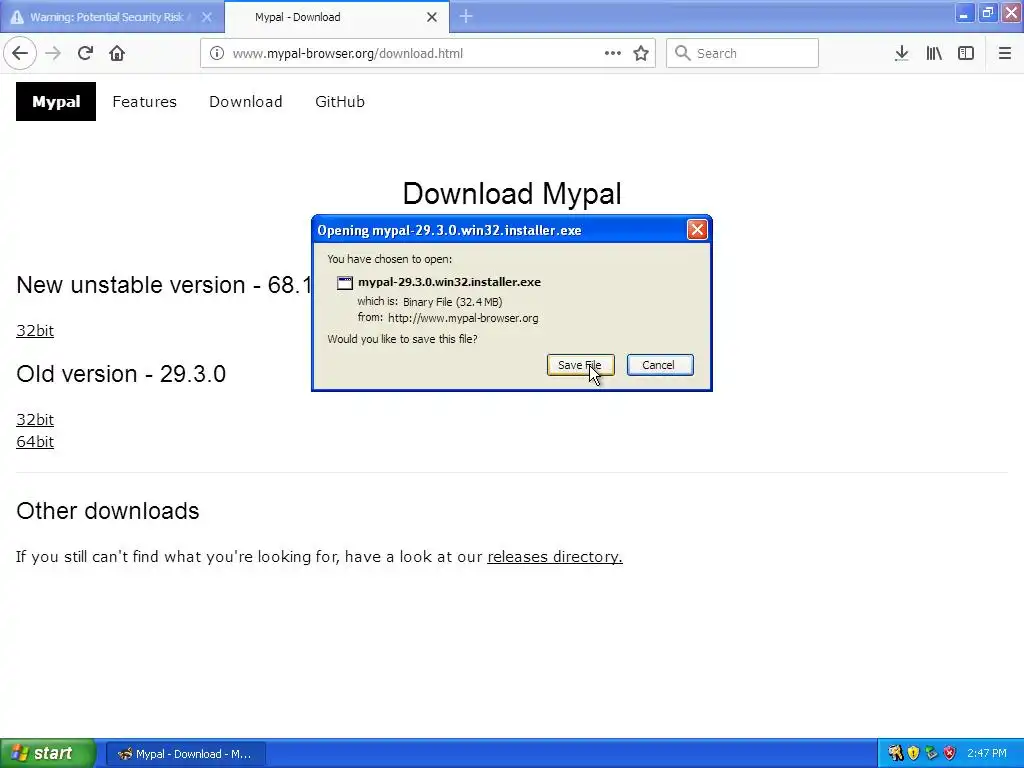Cancel the file download dialog
This screenshot has height=768, width=1024.
(x=660, y=365)
